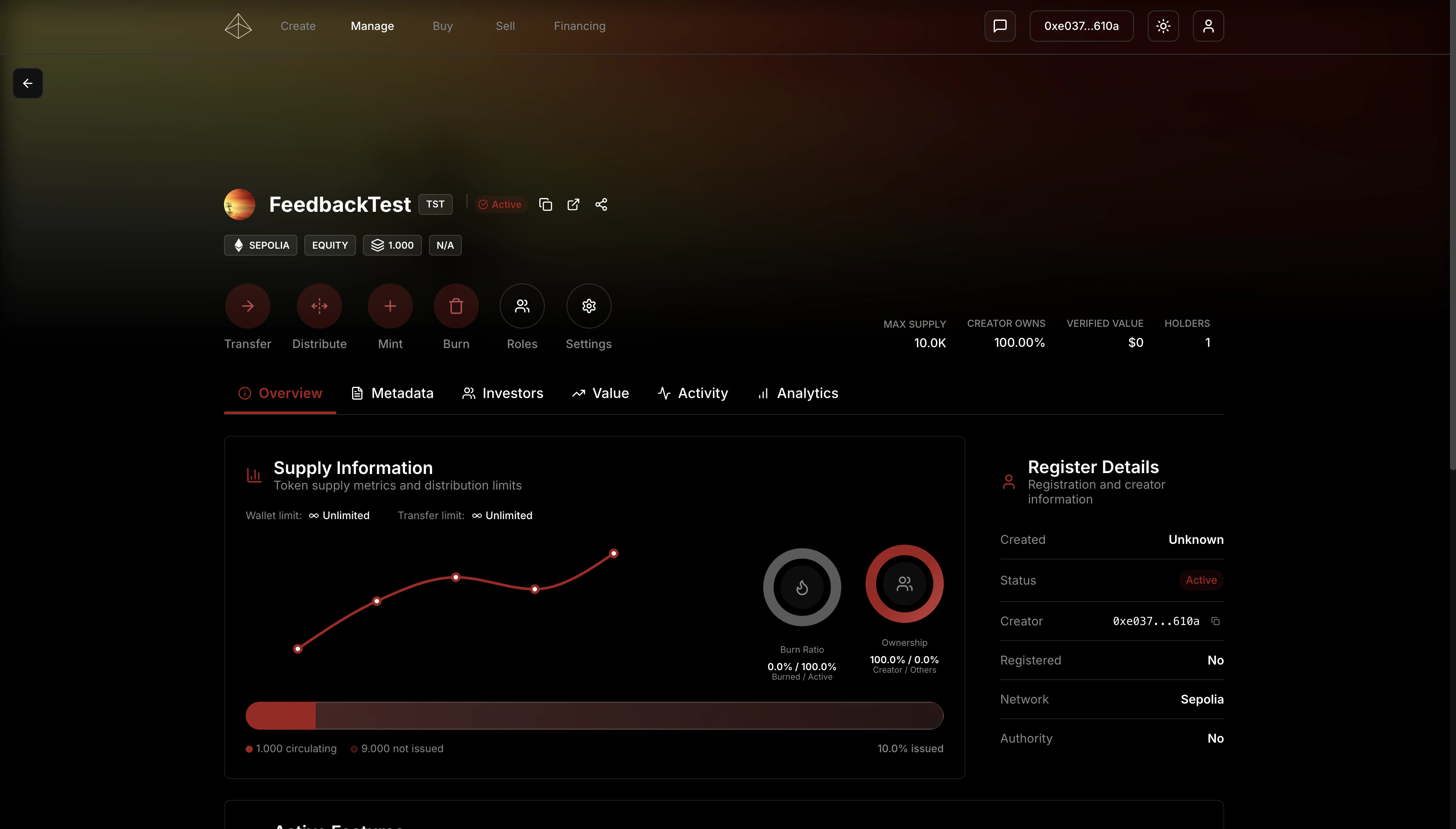Viewport: 1456px width, 829px height.
Task: Navigate to the Financing section
Action: [579, 26]
